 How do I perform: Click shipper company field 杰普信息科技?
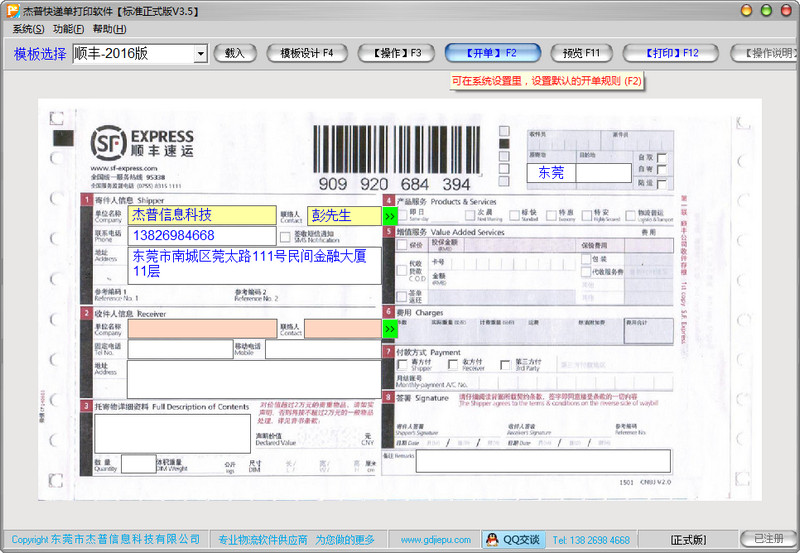[203, 215]
